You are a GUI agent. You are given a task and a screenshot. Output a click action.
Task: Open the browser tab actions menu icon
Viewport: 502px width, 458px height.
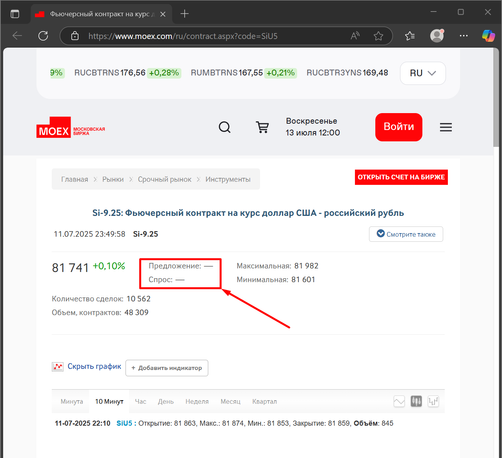(x=15, y=14)
